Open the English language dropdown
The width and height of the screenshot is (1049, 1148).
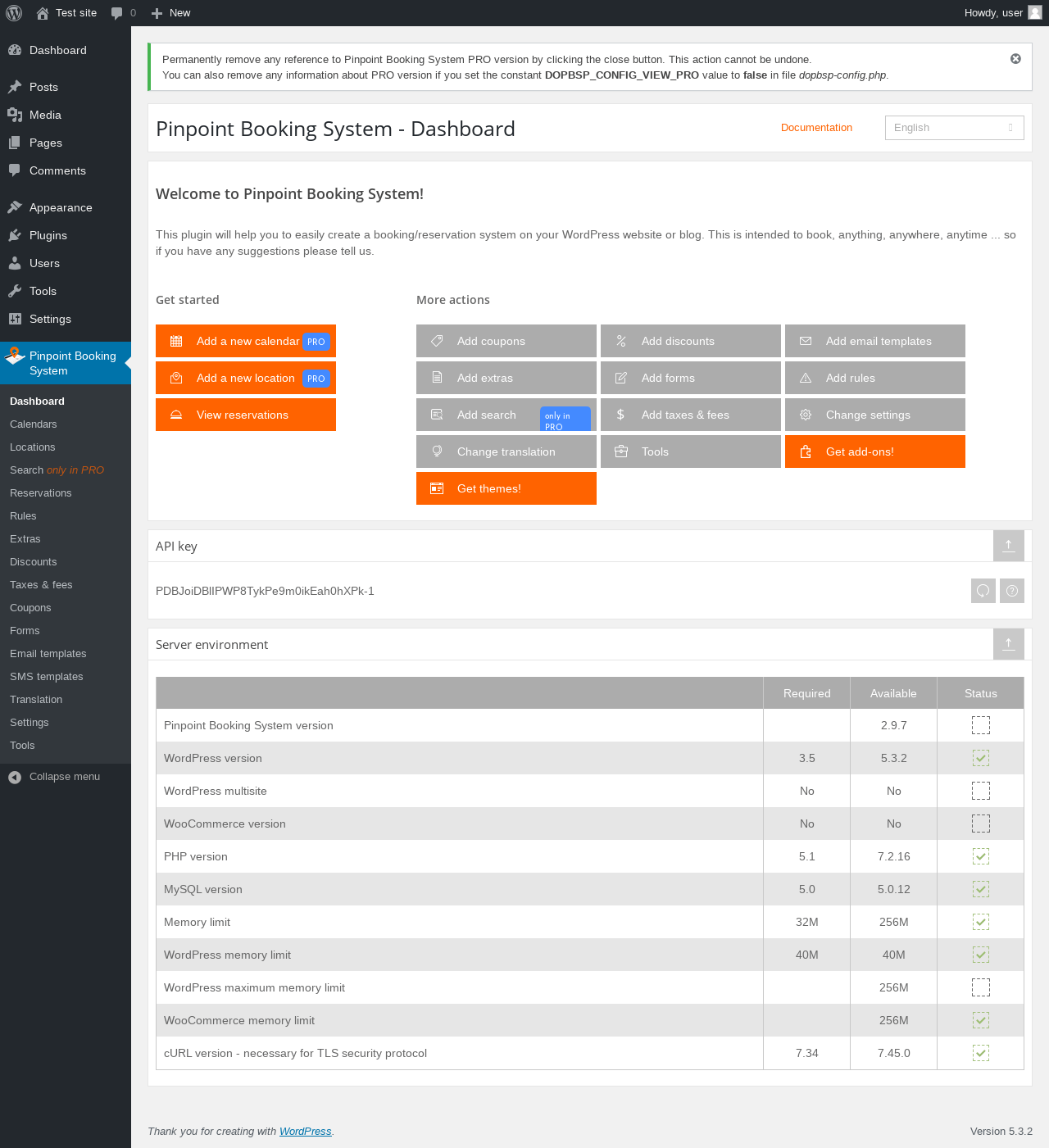pos(954,128)
